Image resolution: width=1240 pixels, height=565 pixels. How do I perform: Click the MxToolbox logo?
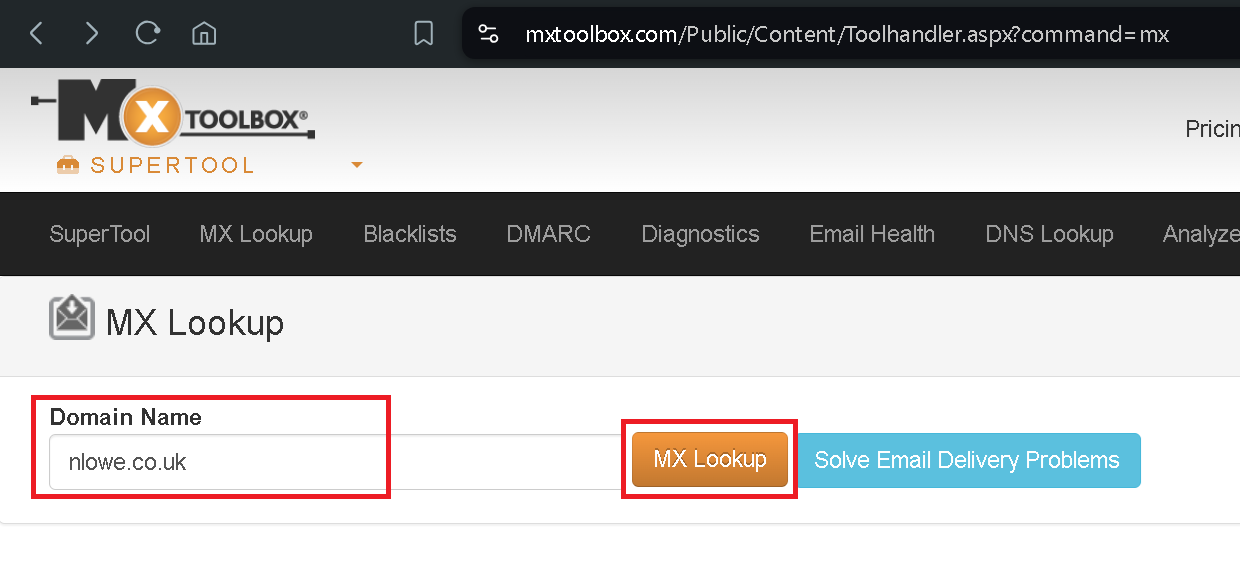click(x=173, y=111)
